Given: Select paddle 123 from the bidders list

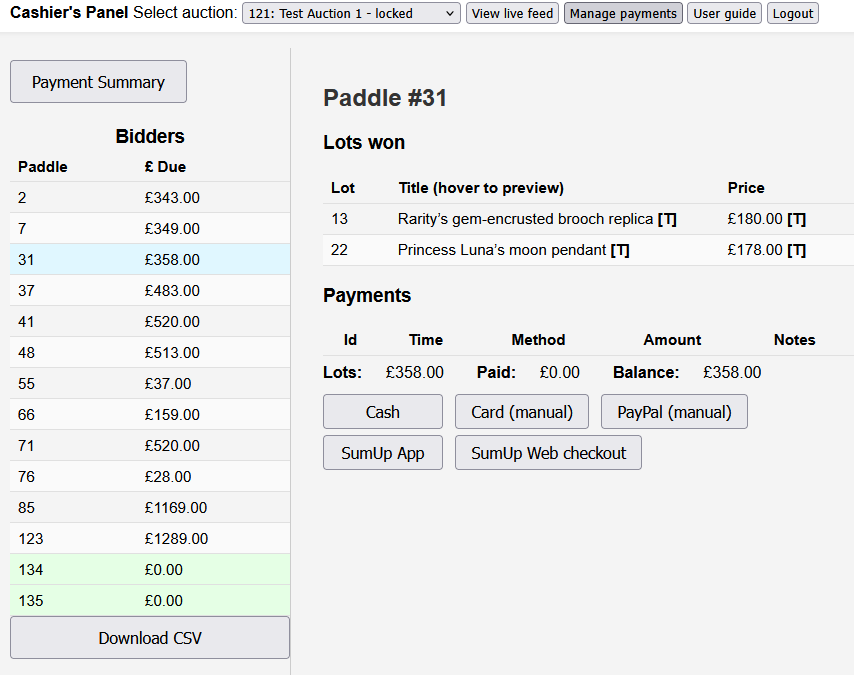Looking at the screenshot, I should click(150, 538).
